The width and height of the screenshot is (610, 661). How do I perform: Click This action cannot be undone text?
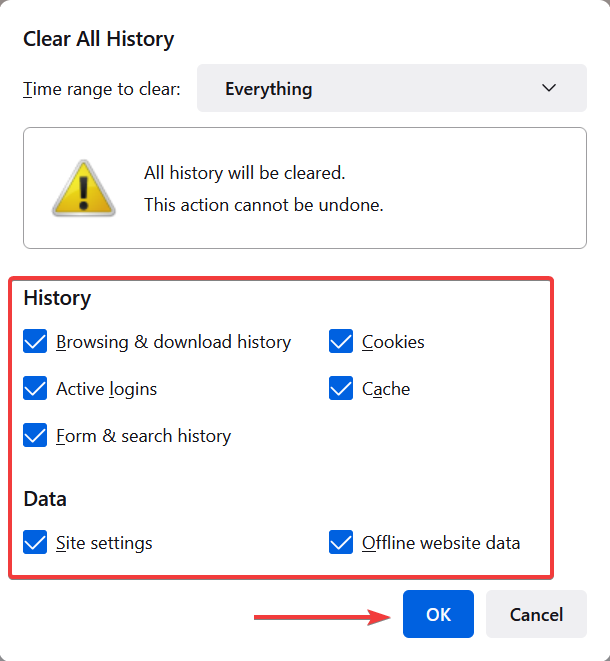point(263,205)
